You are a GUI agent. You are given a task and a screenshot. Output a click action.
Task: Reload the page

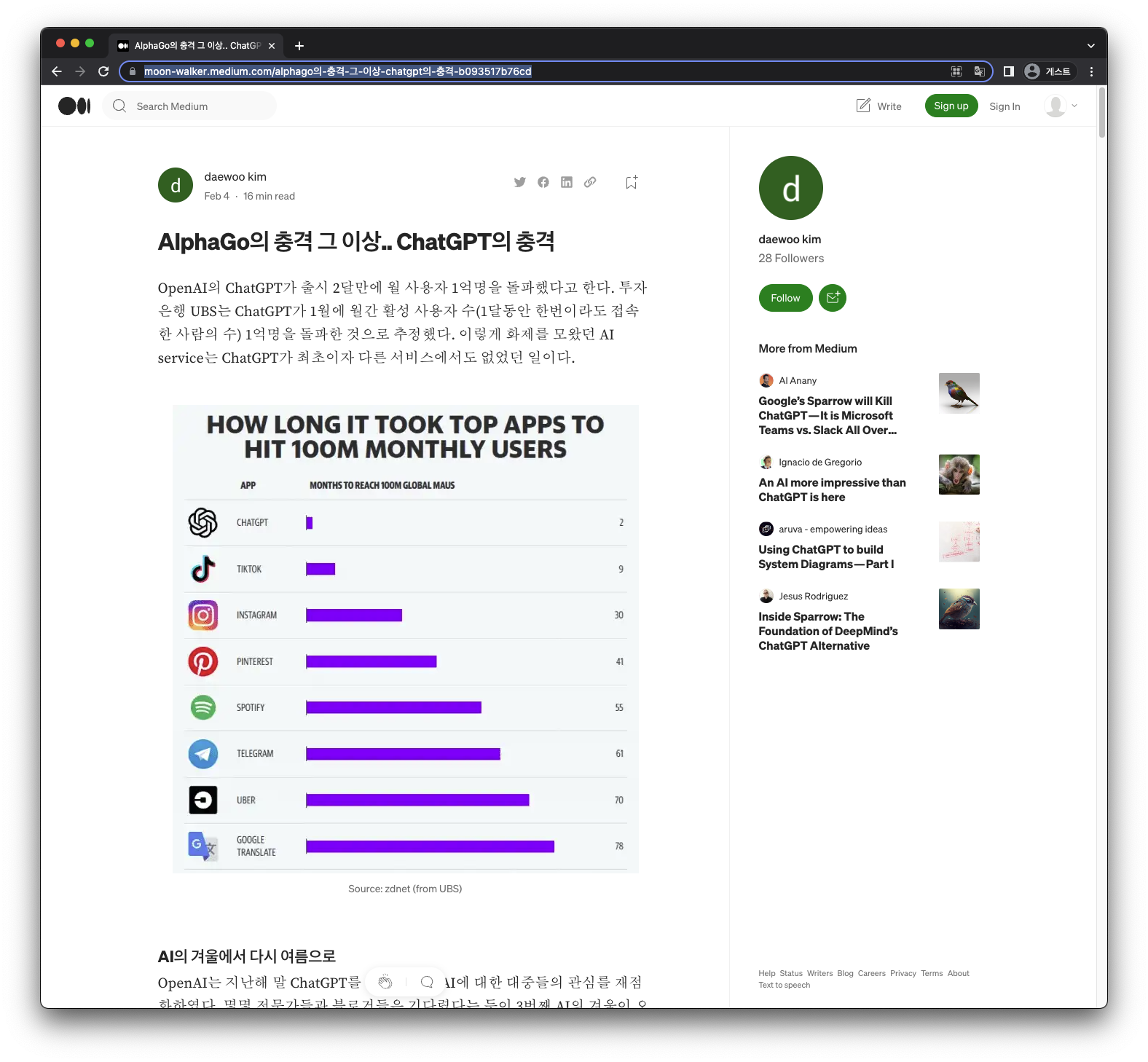point(103,71)
